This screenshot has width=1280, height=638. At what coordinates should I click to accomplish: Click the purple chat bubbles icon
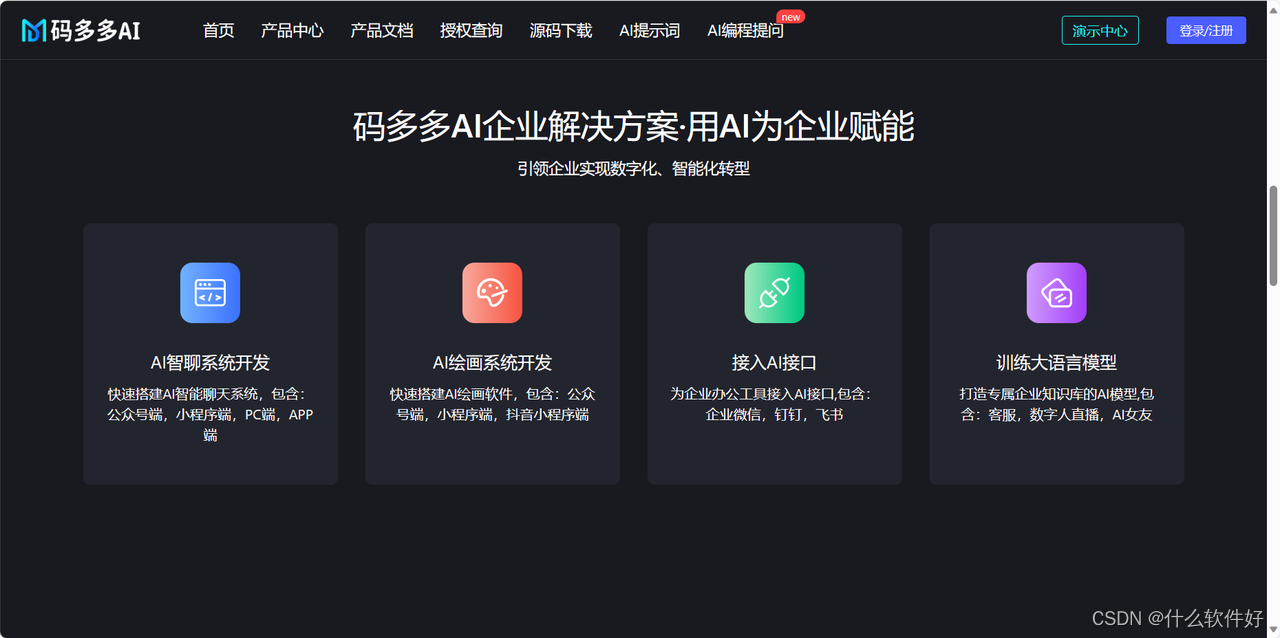coord(1057,293)
